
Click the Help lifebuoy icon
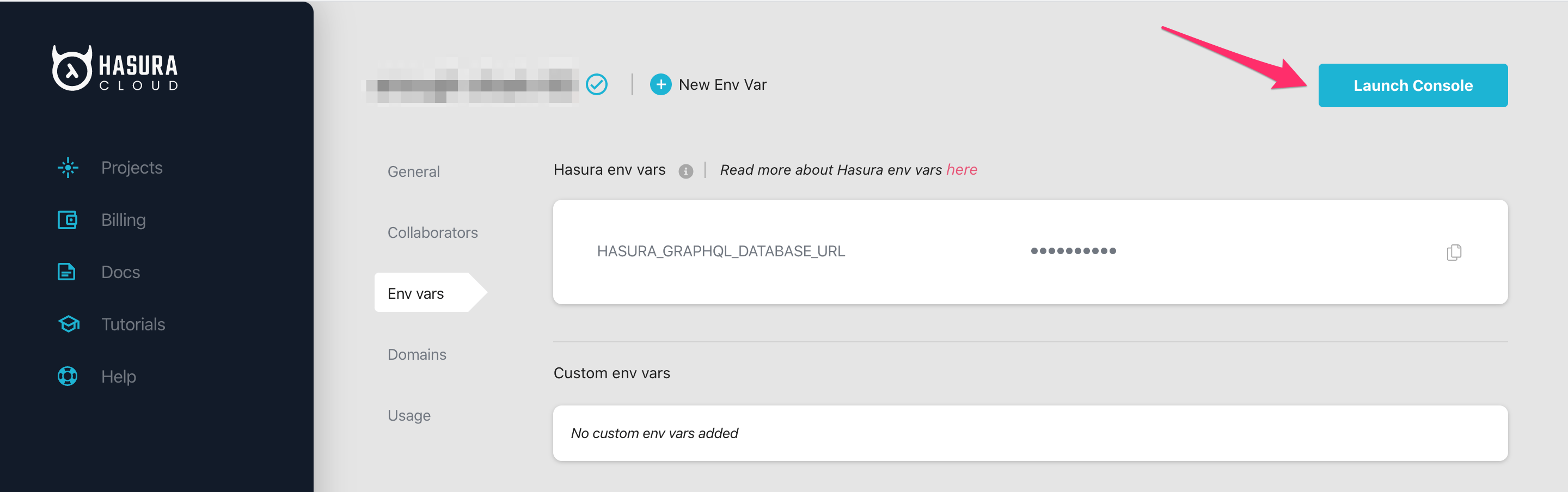[x=68, y=377]
